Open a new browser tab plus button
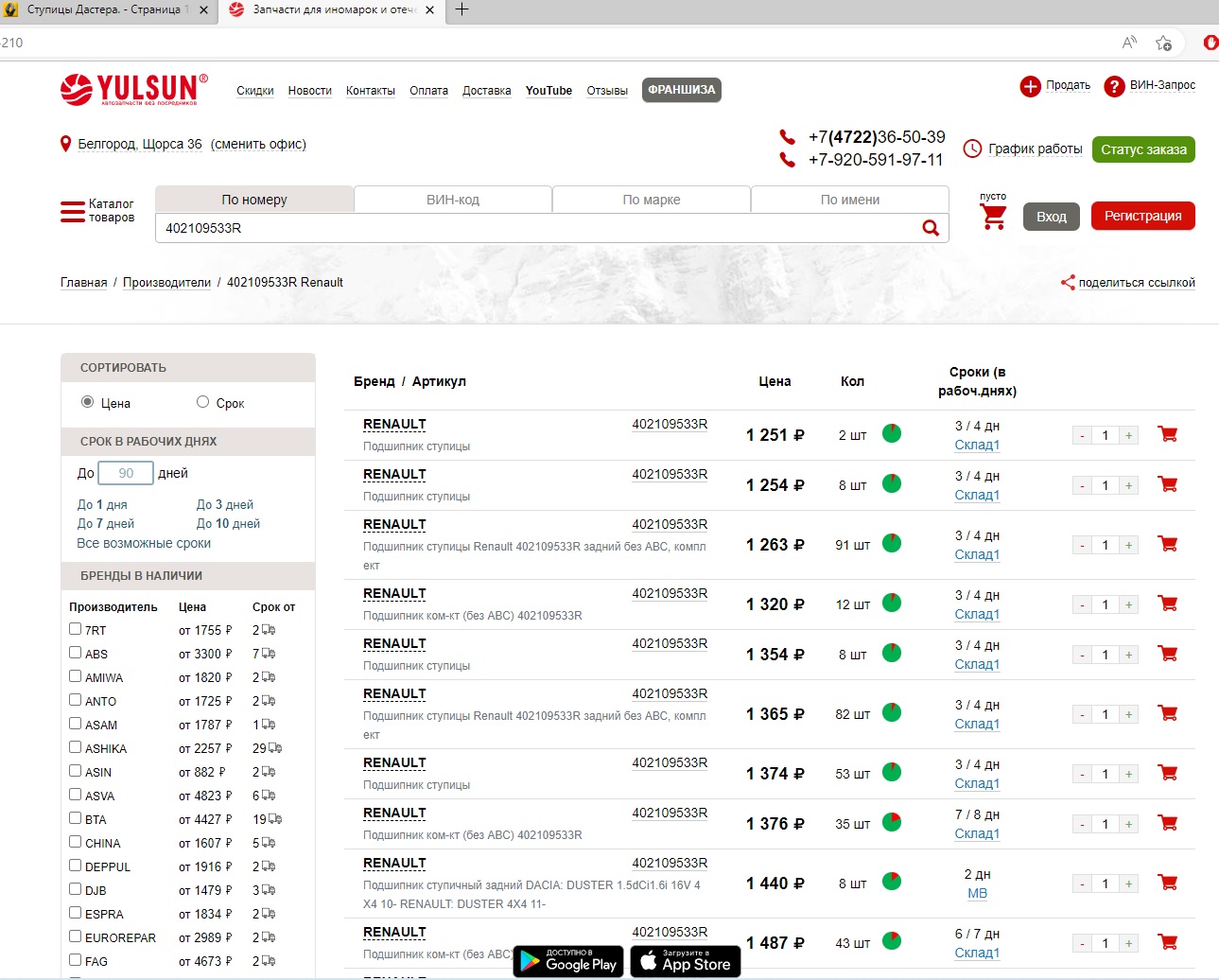1219x980 pixels. click(461, 10)
